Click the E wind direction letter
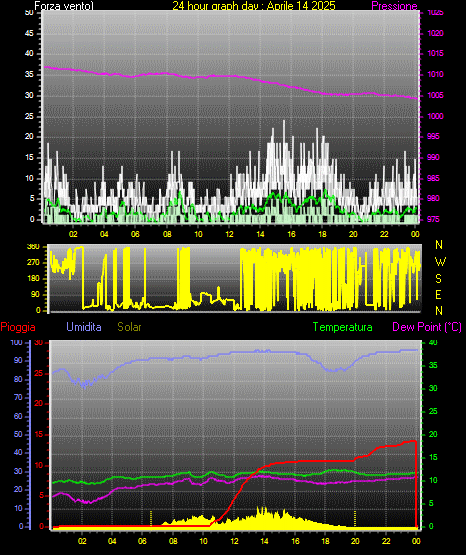This screenshot has height=555, width=466. click(438, 294)
